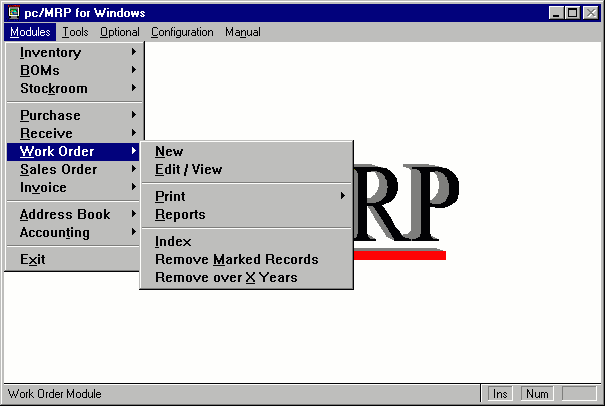
Task: Click the pc/MRP application icon in title bar
Action: tap(14, 12)
